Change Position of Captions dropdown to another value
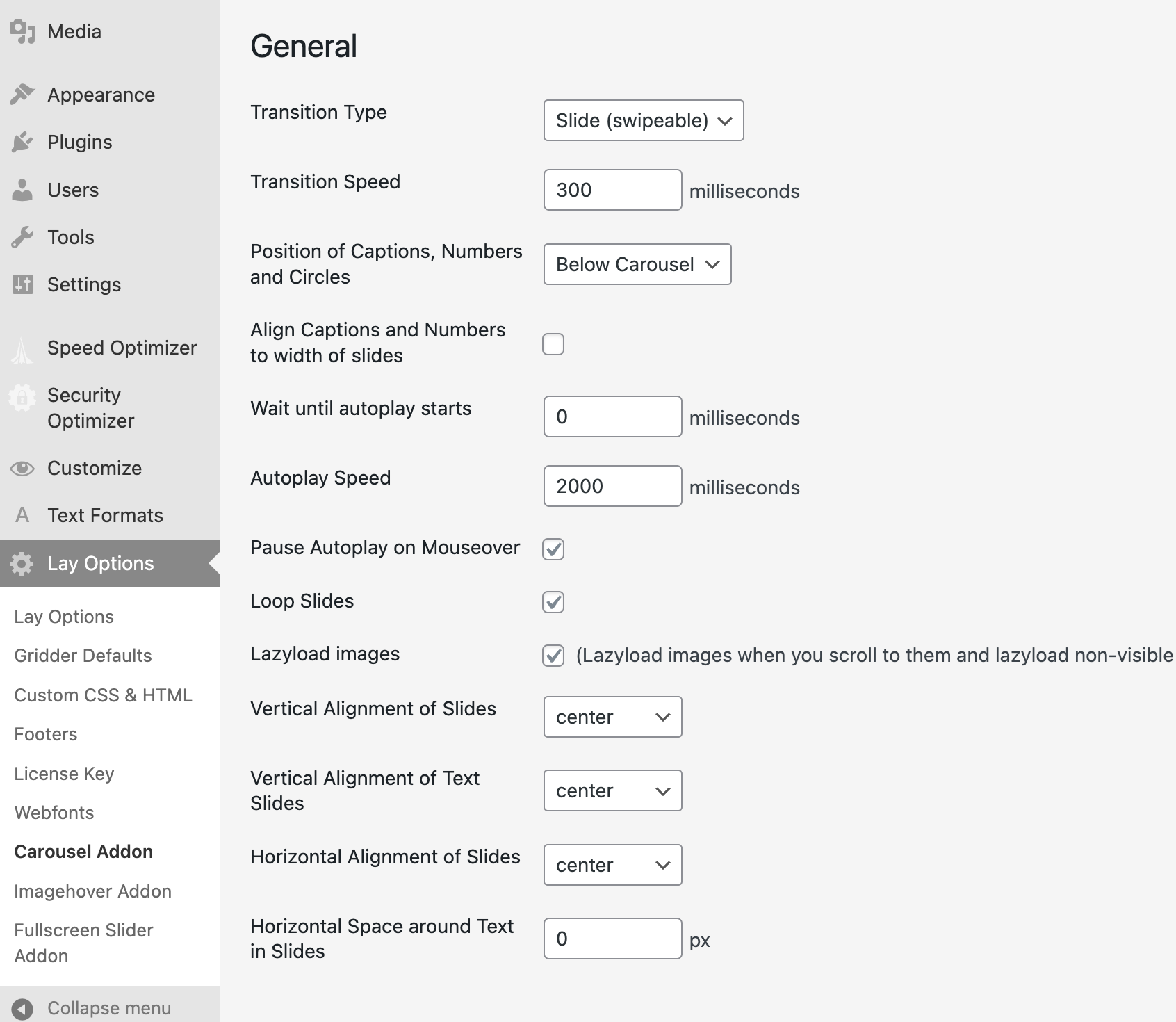Viewport: 1176px width, 1022px height. (637, 264)
